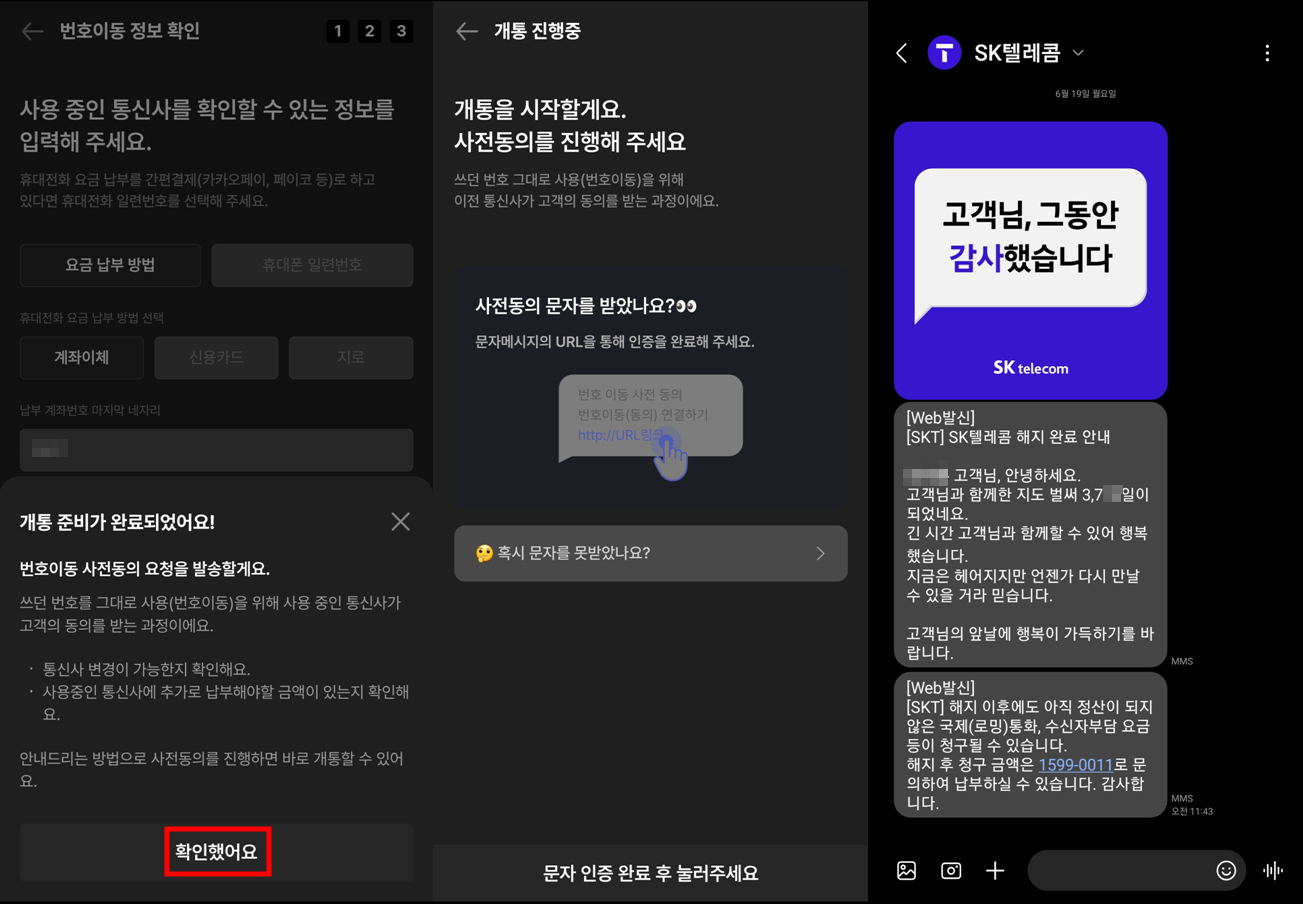Tap the 번호이동 사전동의 요청을 발송할게요 text
Viewport: 1303px width, 904px height.
(145, 569)
